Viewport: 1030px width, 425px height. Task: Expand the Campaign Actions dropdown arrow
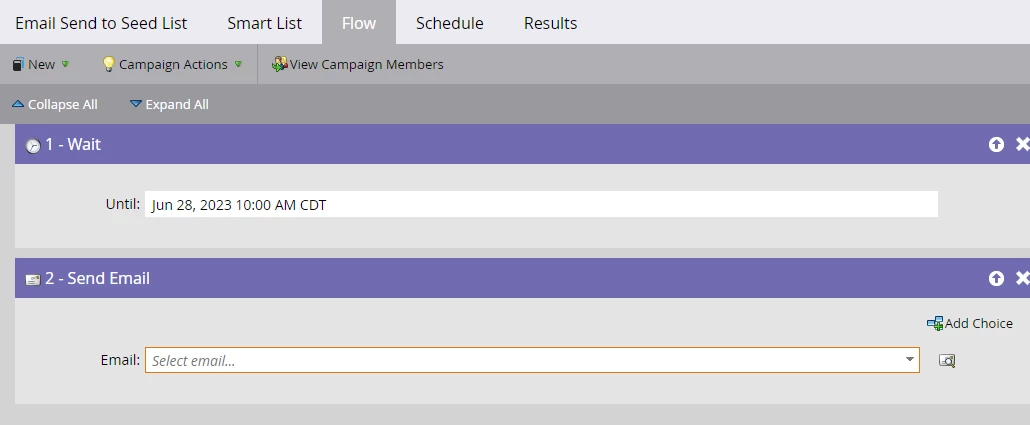[238, 64]
